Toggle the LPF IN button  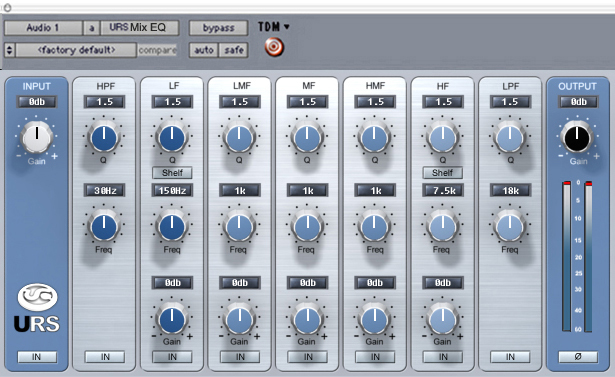(x=510, y=357)
